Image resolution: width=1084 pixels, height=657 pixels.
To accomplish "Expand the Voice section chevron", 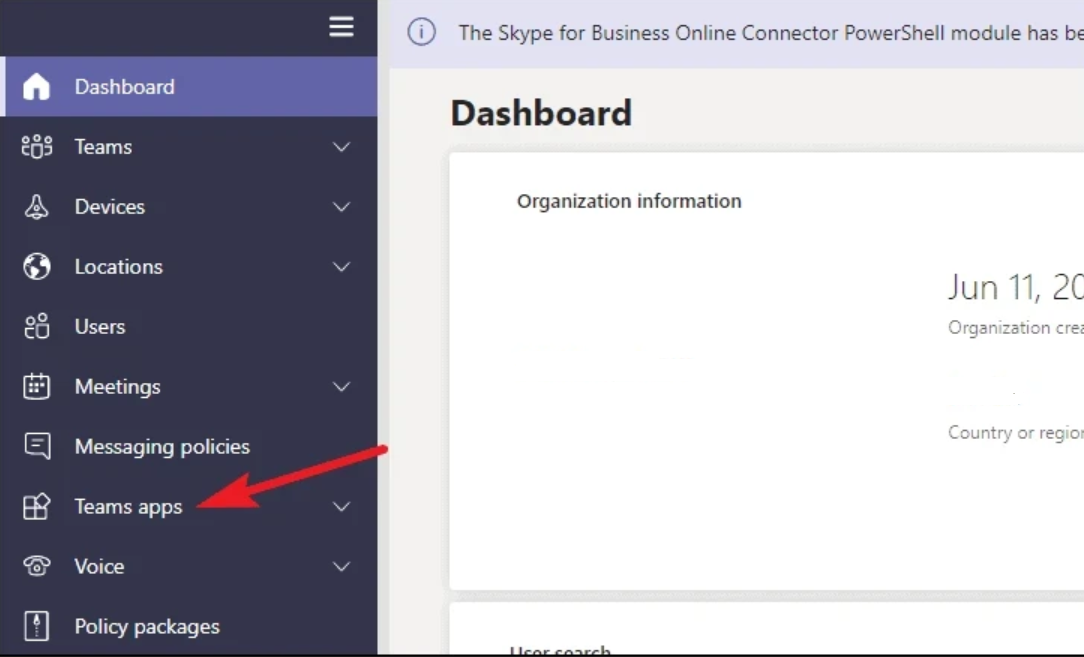I will point(341,567).
